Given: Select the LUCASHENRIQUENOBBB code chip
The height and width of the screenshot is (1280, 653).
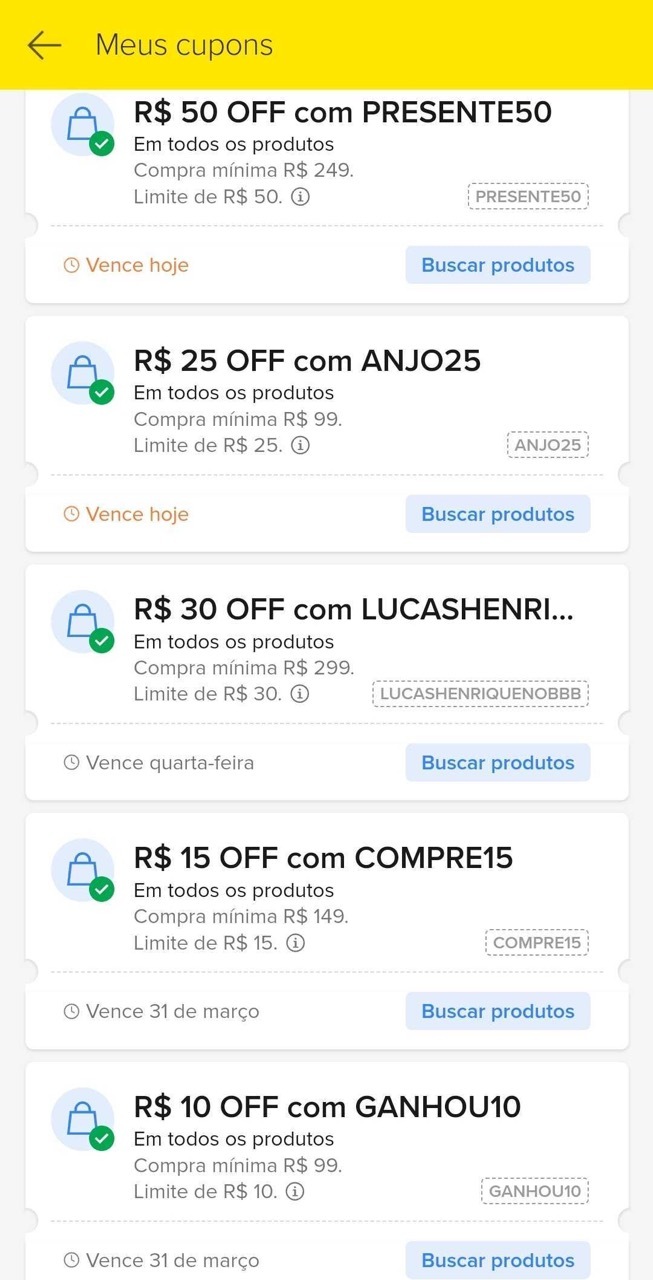Looking at the screenshot, I should coord(480,693).
